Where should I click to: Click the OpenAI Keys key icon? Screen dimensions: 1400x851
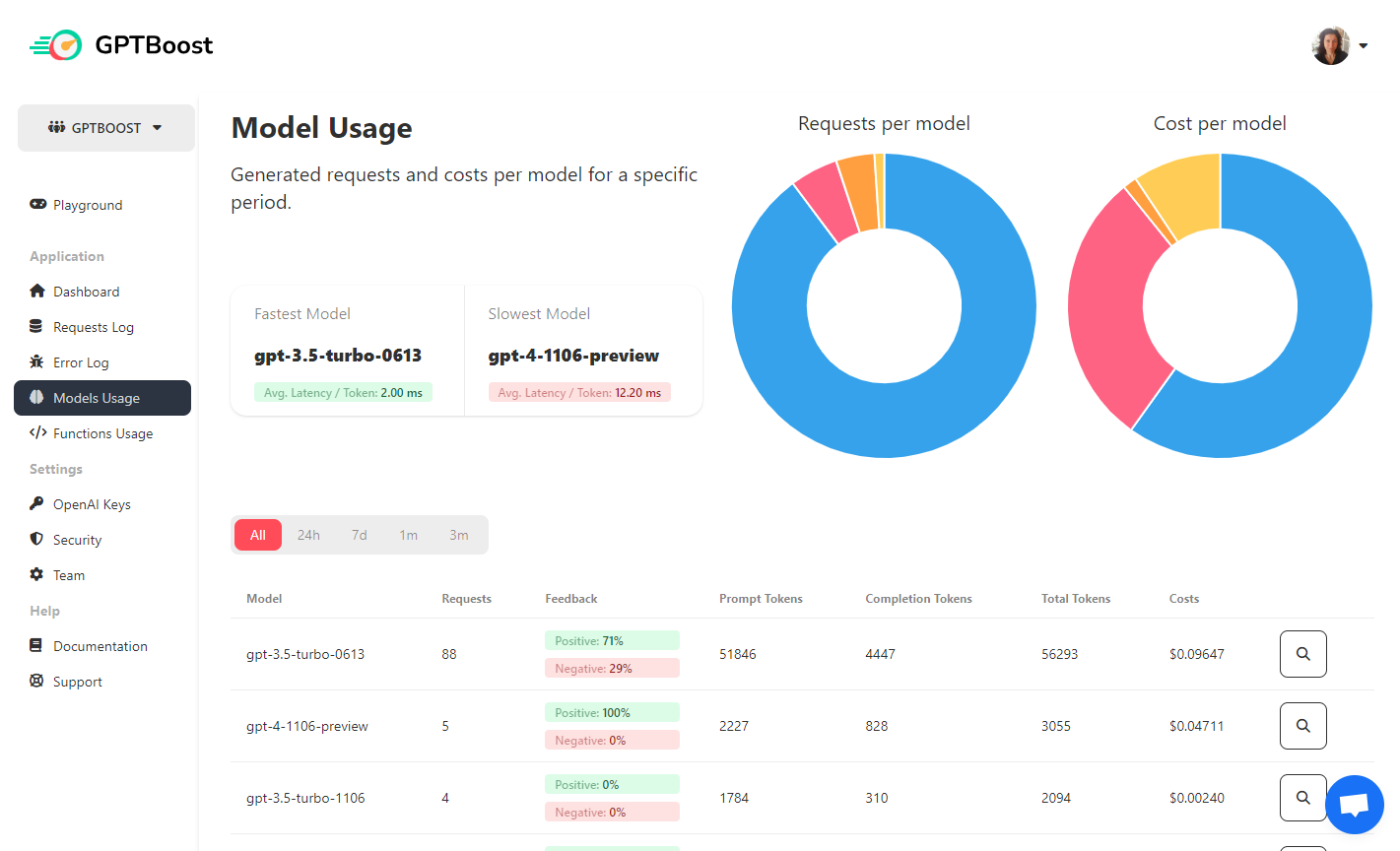36,503
